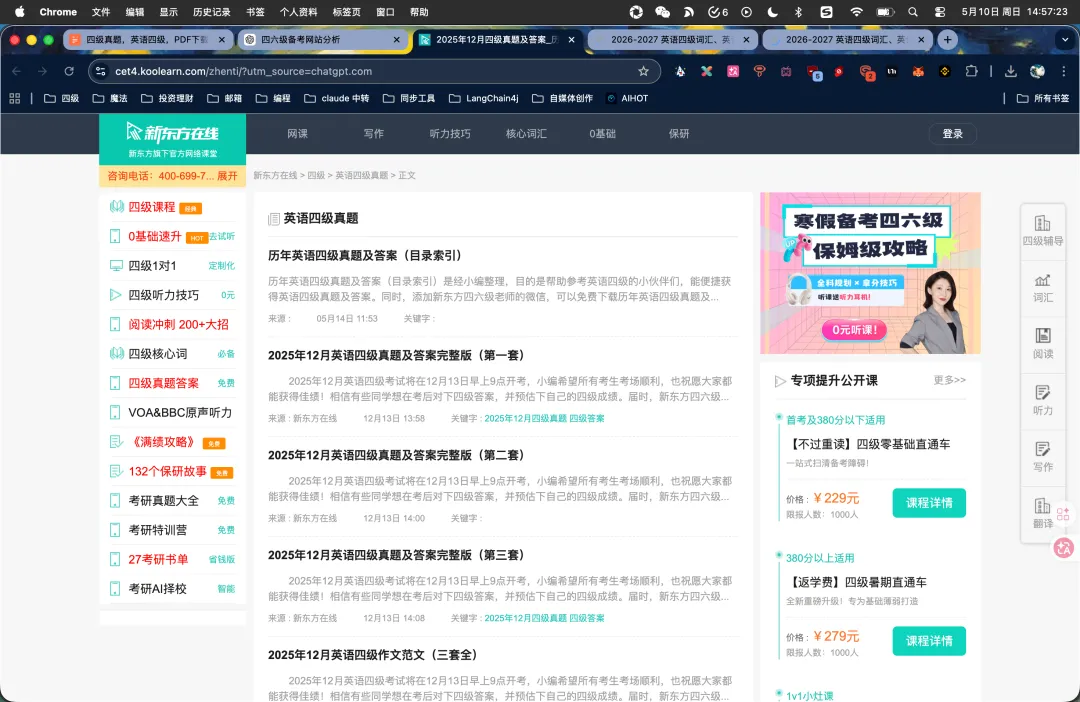Open the AIHOT bookmark

click(627, 99)
